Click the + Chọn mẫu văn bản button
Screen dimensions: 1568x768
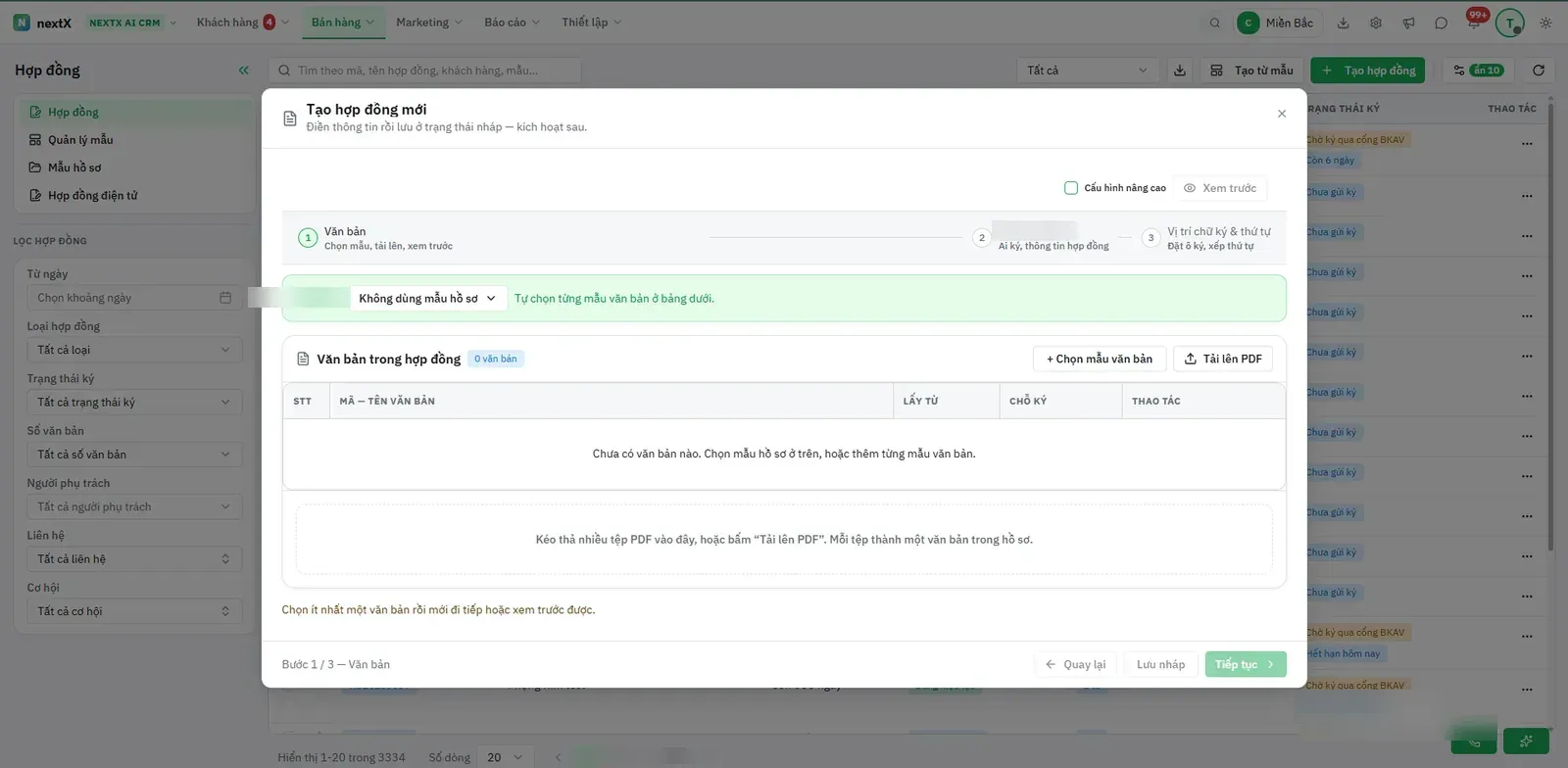[x=1100, y=360]
